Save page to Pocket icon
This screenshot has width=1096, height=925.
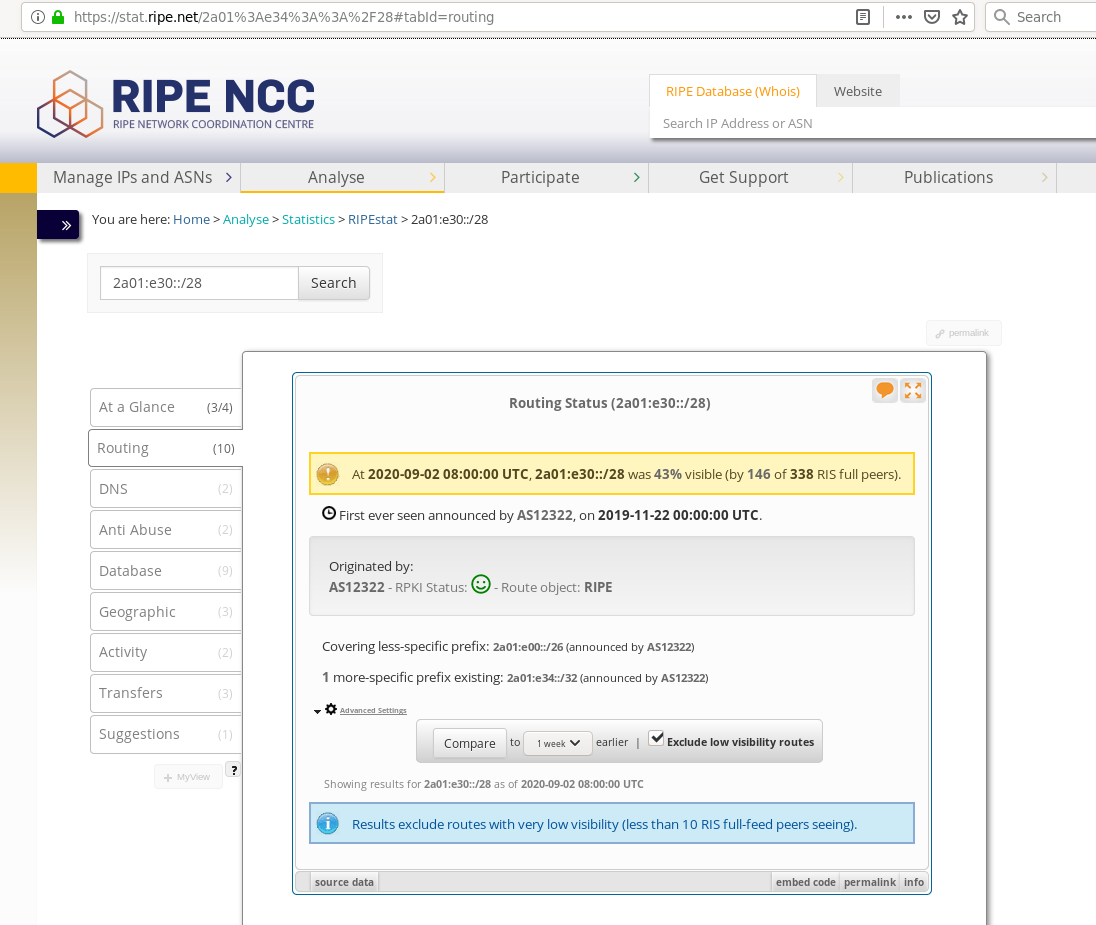pos(932,17)
